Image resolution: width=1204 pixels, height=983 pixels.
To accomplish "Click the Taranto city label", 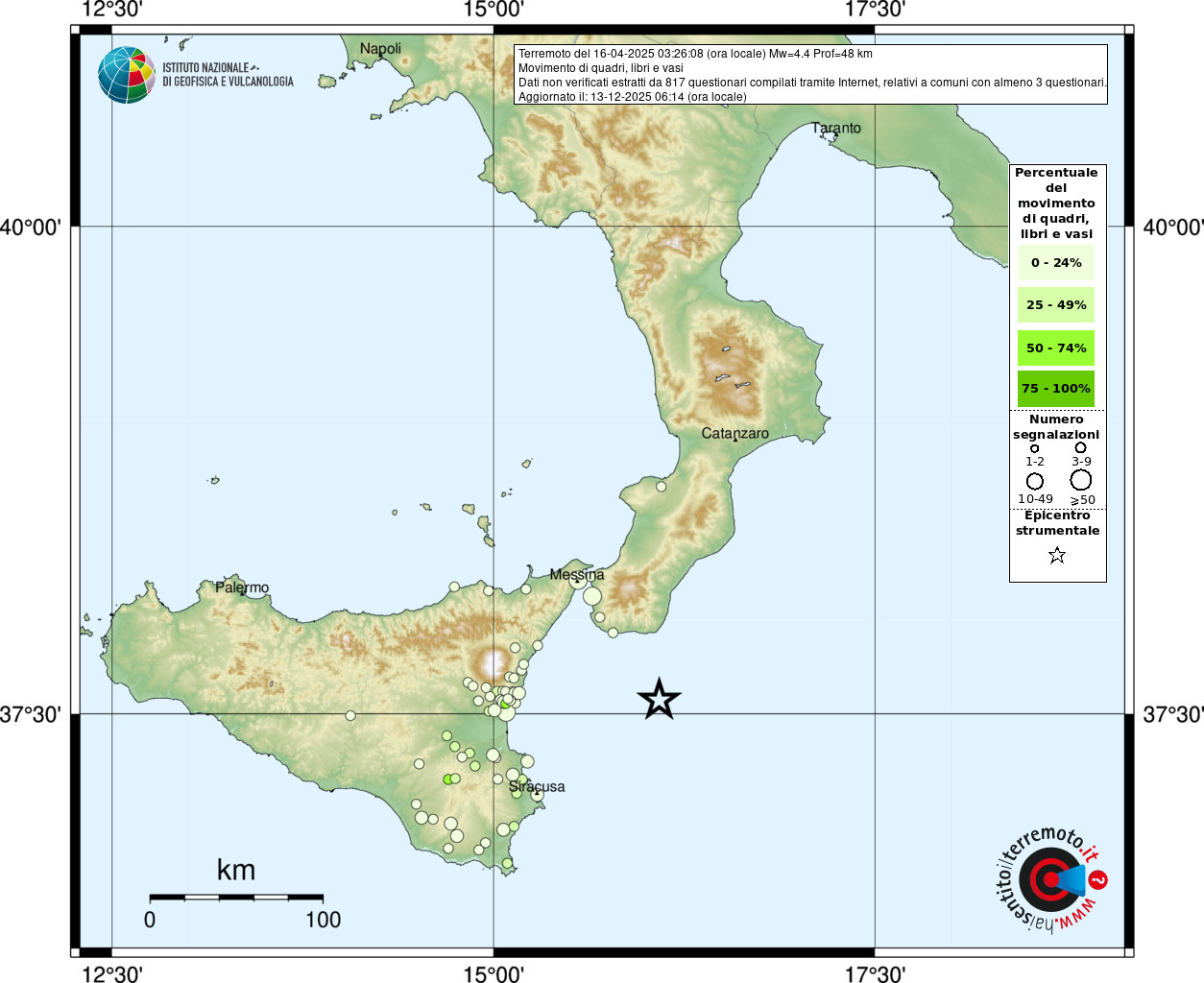I will (836, 128).
